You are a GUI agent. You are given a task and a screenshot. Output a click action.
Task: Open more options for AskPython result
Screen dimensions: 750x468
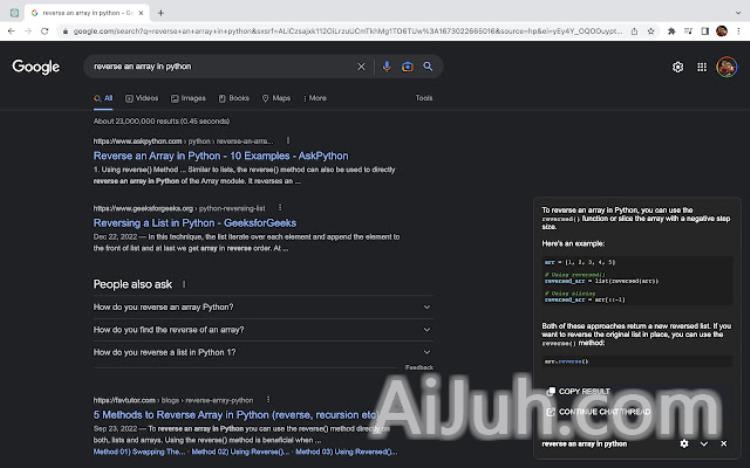click(287, 141)
